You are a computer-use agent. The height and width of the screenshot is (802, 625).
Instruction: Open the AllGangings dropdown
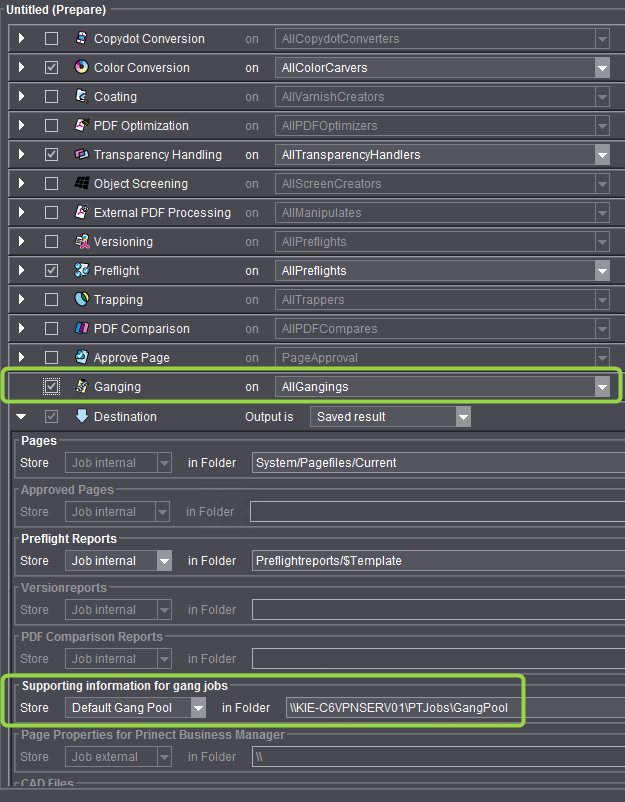[x=602, y=387]
